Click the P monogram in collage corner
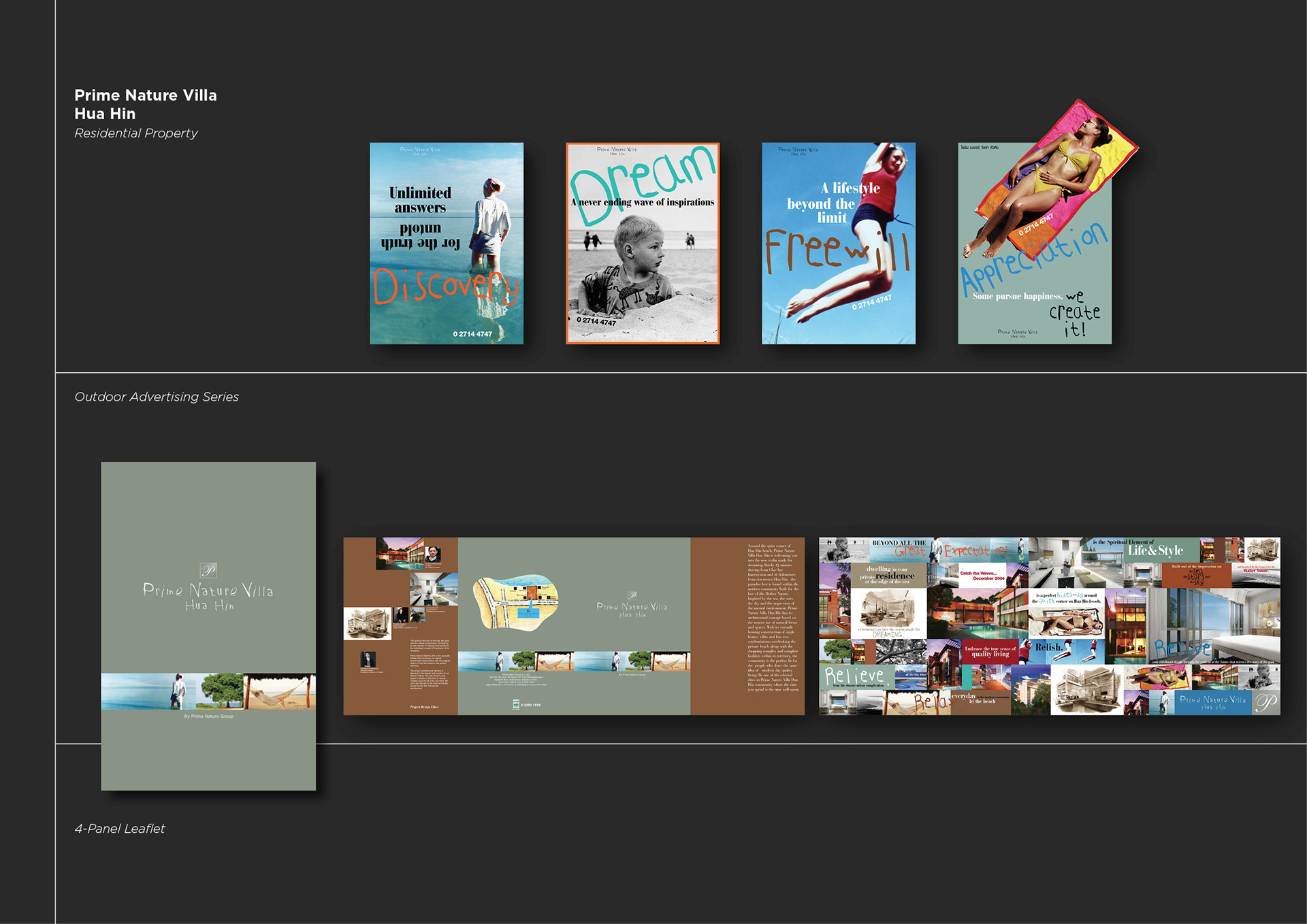Viewport: 1307px width, 924px height. pos(1265,703)
